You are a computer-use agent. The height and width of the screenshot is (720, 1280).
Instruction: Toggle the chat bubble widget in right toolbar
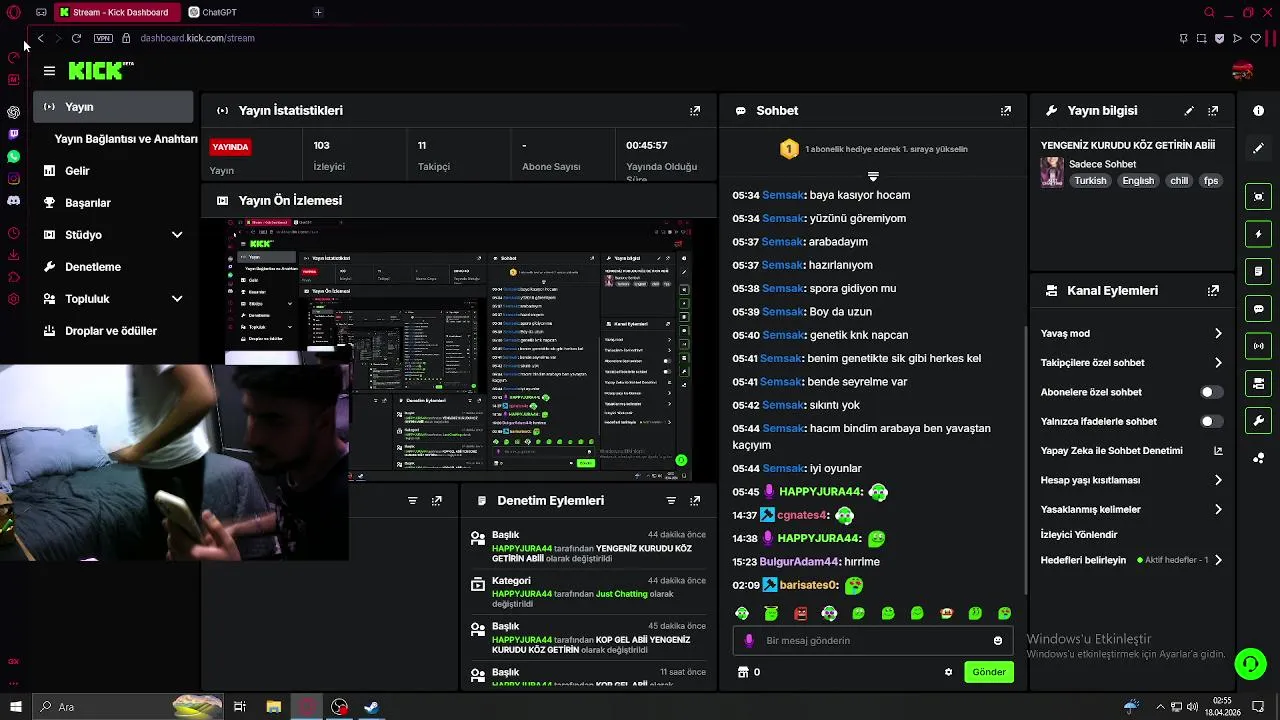pos(1259,309)
